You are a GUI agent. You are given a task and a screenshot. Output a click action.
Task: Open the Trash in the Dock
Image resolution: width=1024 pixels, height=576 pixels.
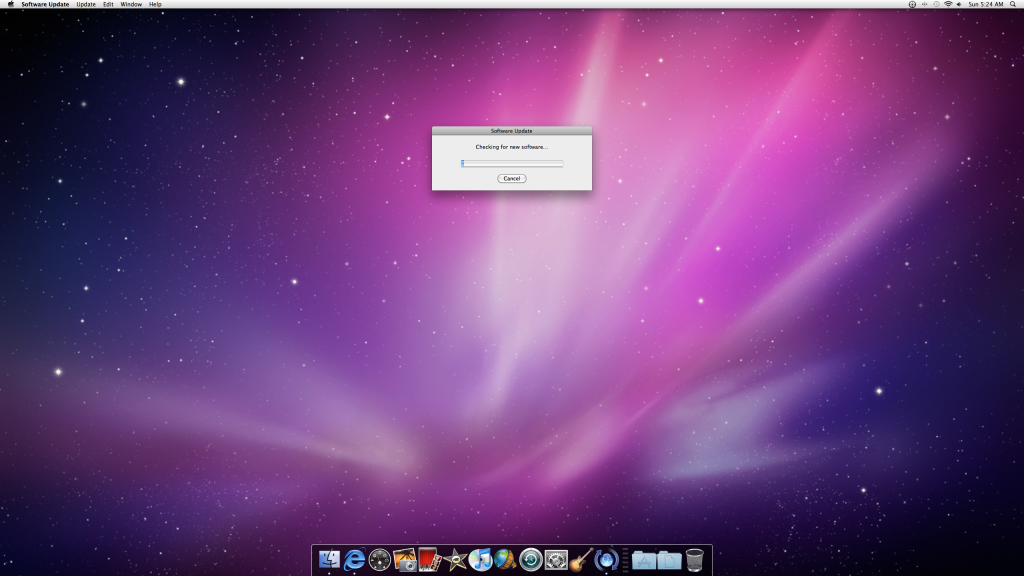click(695, 560)
